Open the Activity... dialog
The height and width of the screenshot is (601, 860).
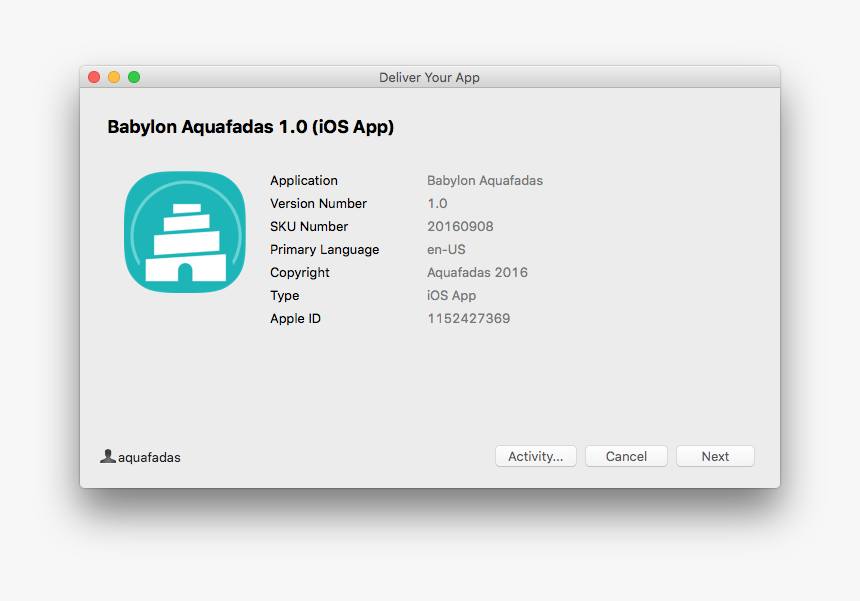click(x=535, y=456)
